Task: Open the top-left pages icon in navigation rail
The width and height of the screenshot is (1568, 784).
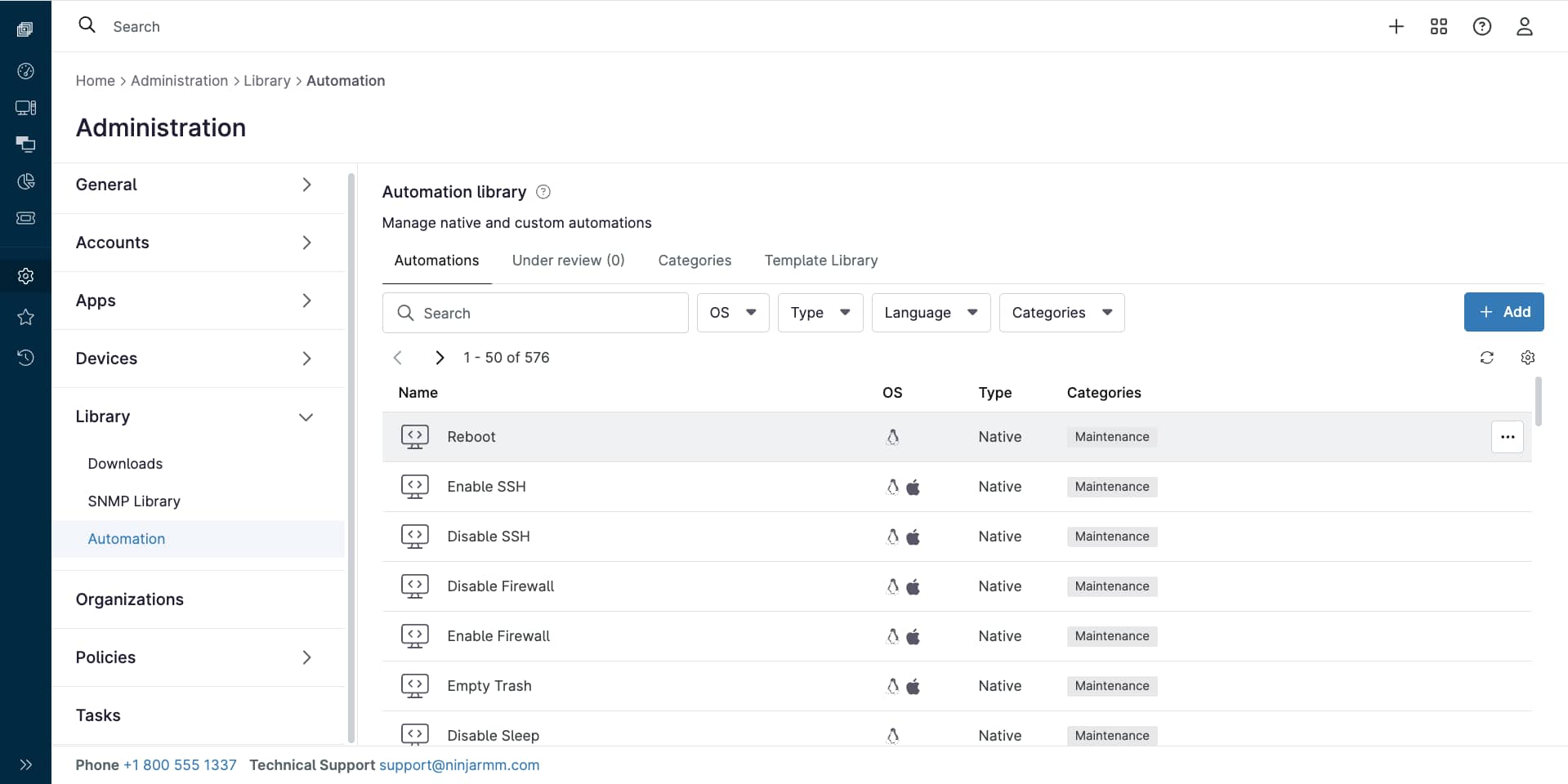Action: [x=25, y=29]
